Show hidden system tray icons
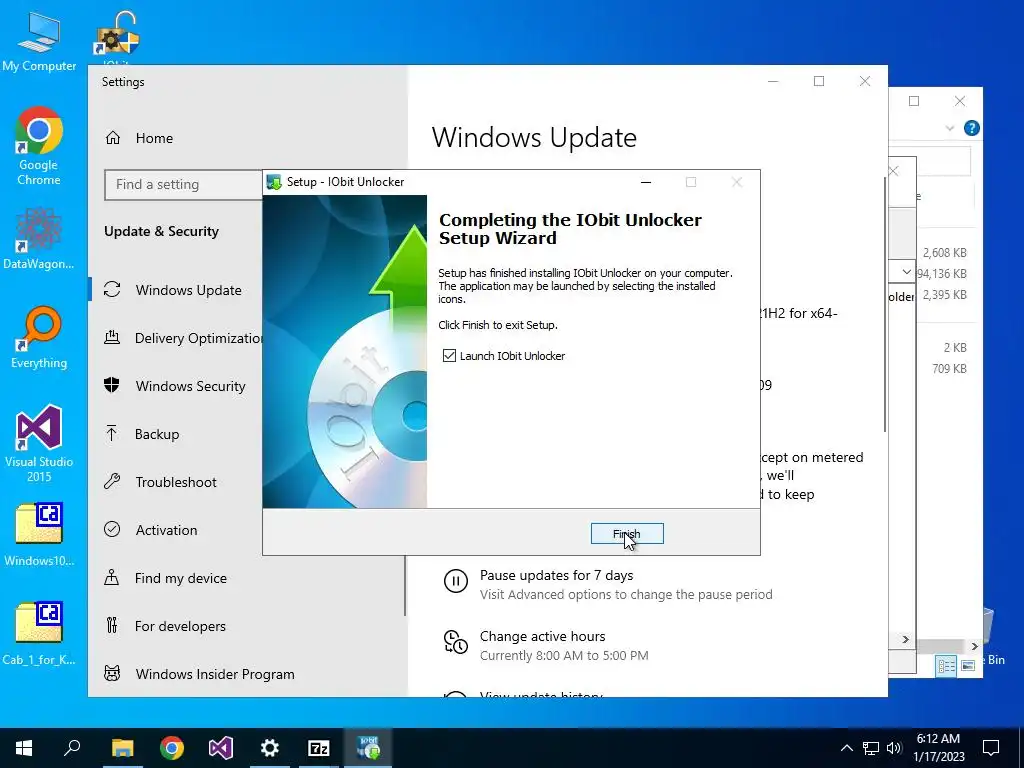Screen dimensions: 1024x768 click(846, 748)
